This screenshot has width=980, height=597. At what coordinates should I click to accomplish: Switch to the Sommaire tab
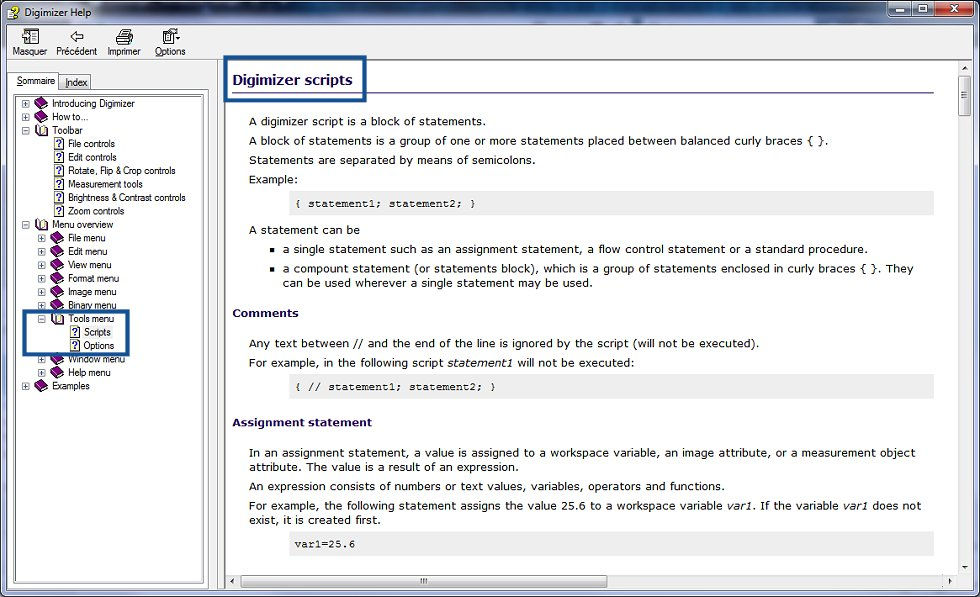tap(36, 81)
